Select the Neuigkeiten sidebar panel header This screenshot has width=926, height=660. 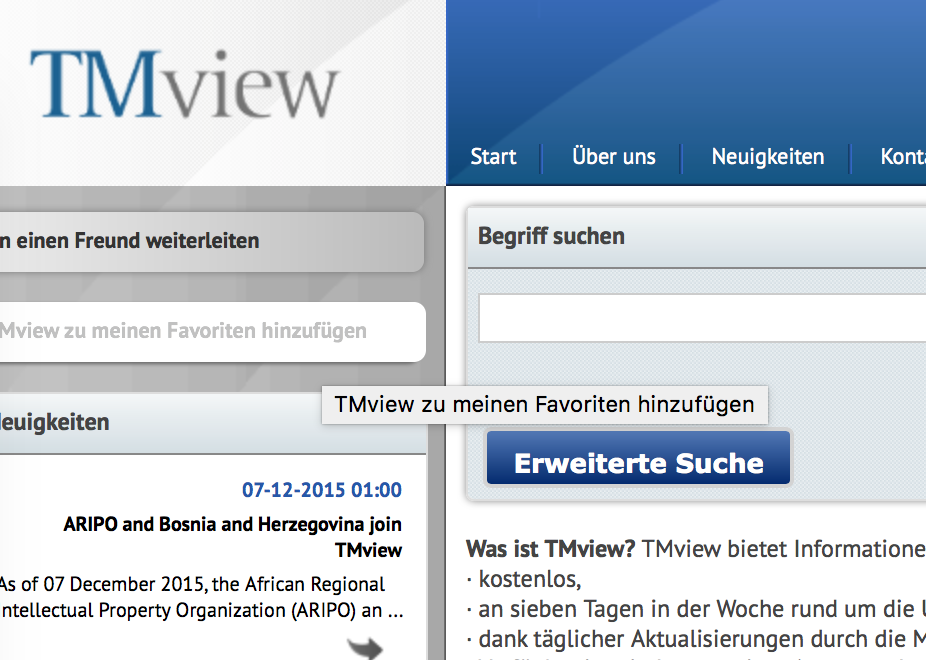(213, 423)
